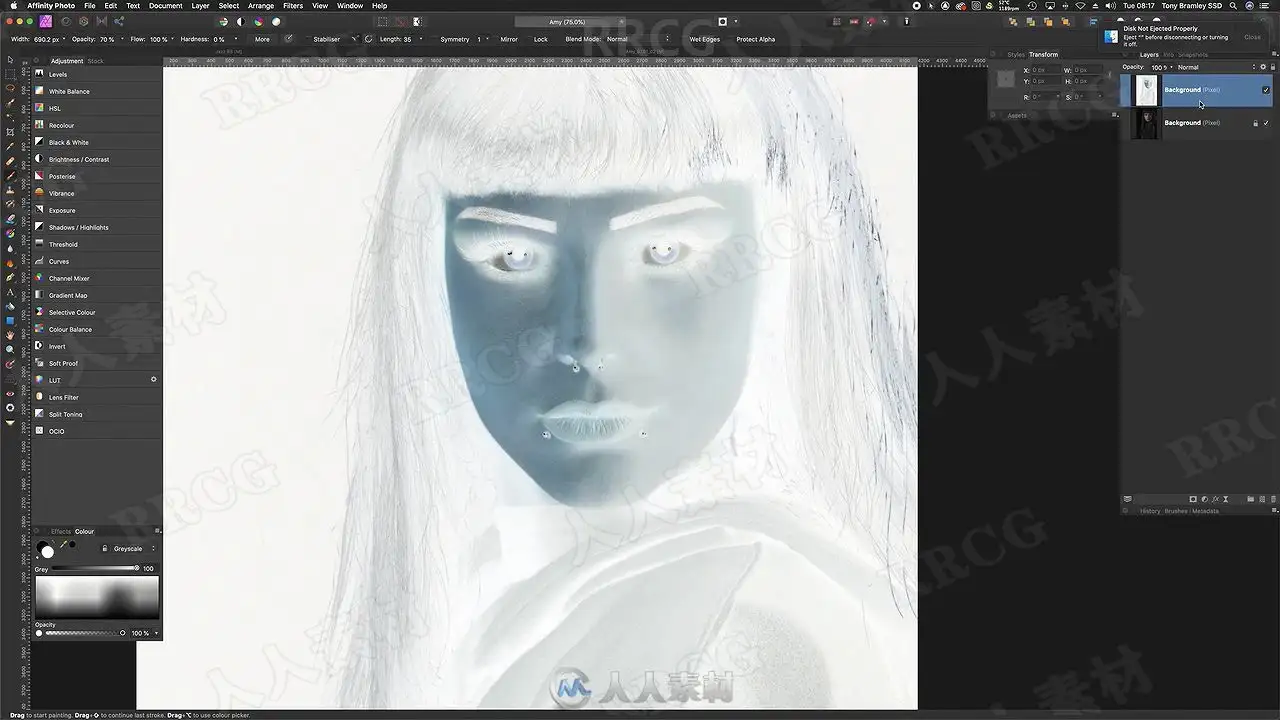Toggle force pressure icon beside More

point(289,39)
